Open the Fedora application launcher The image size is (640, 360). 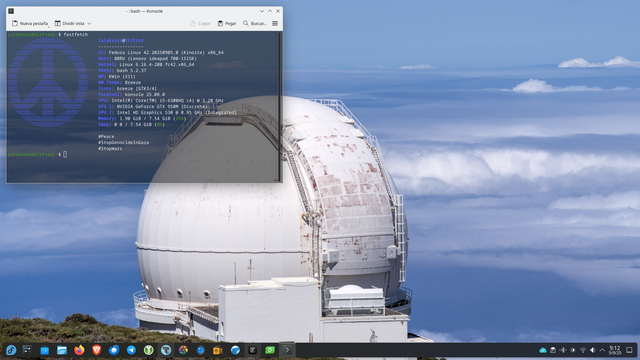pyautogui.click(x=11, y=350)
